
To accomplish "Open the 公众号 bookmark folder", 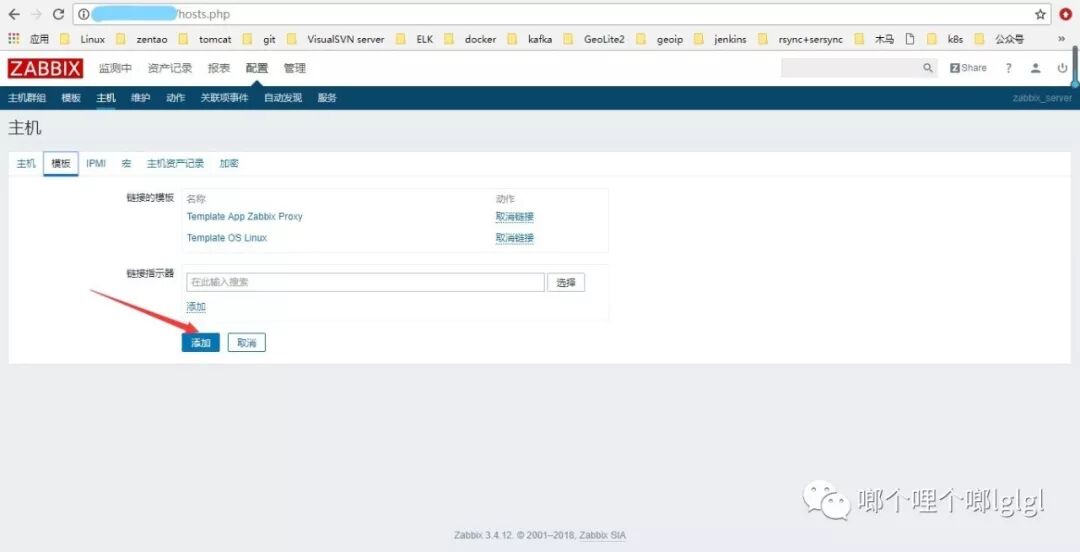I will 999,39.
